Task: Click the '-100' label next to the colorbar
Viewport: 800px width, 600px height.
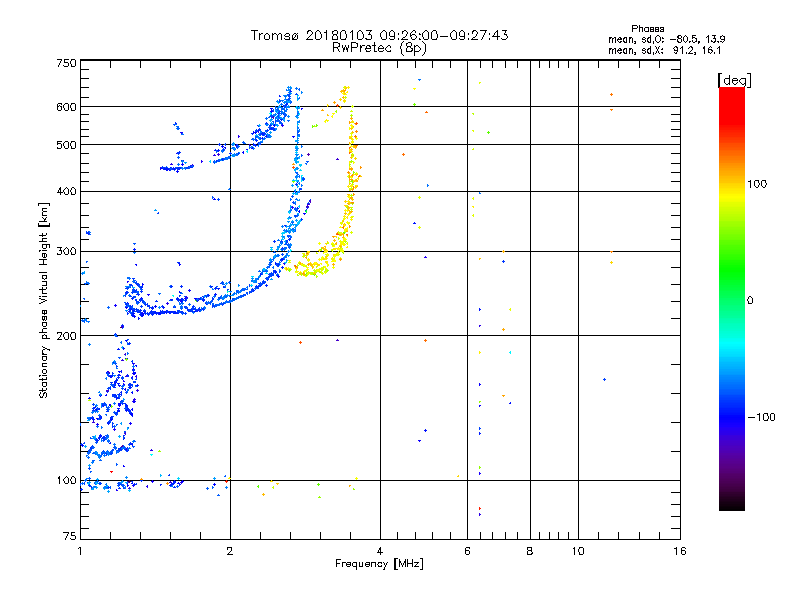Action: pos(761,417)
